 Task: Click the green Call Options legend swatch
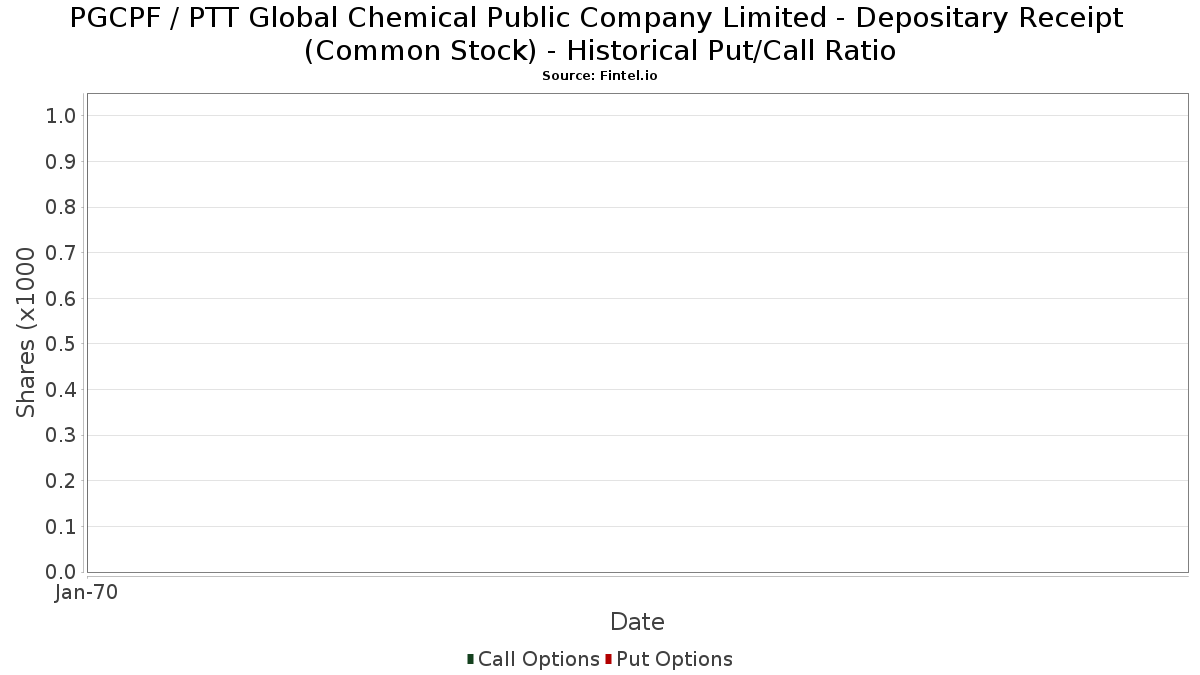(470, 659)
